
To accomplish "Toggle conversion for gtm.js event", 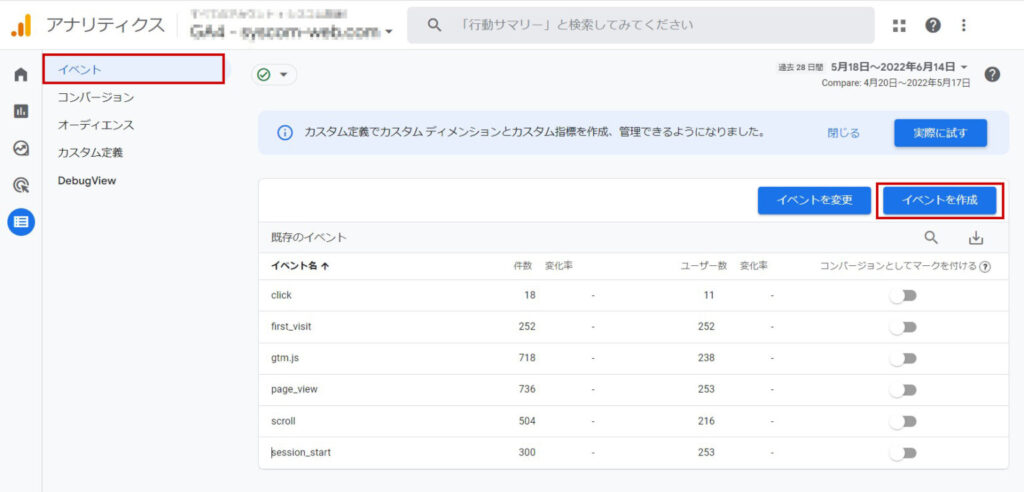I will 904,358.
